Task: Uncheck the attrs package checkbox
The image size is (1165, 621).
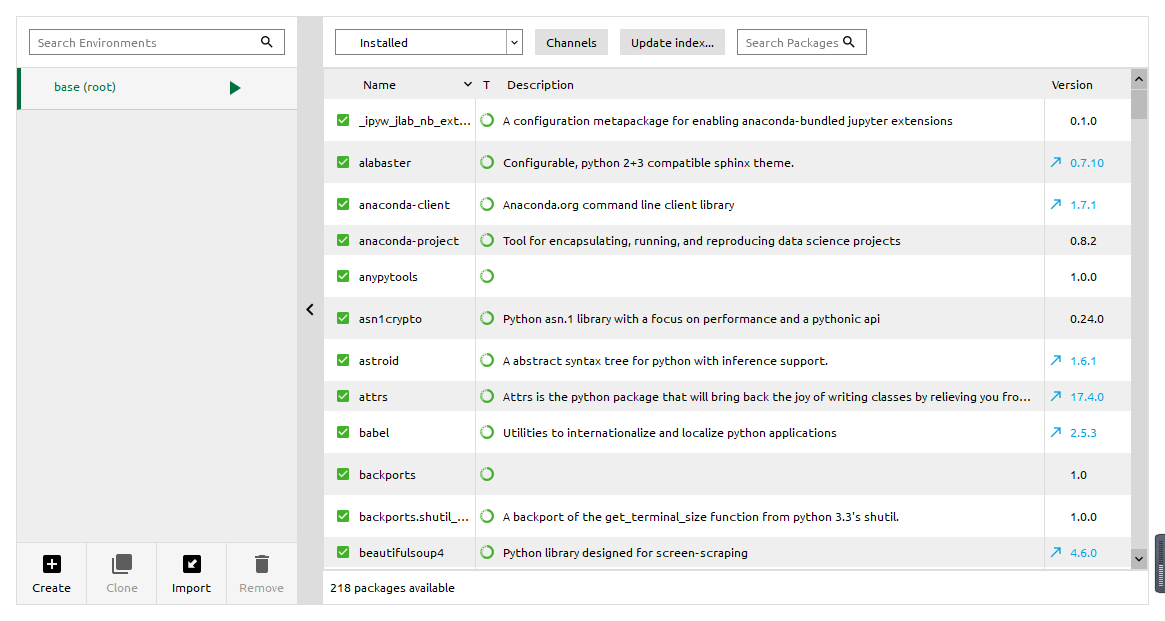Action: point(343,396)
